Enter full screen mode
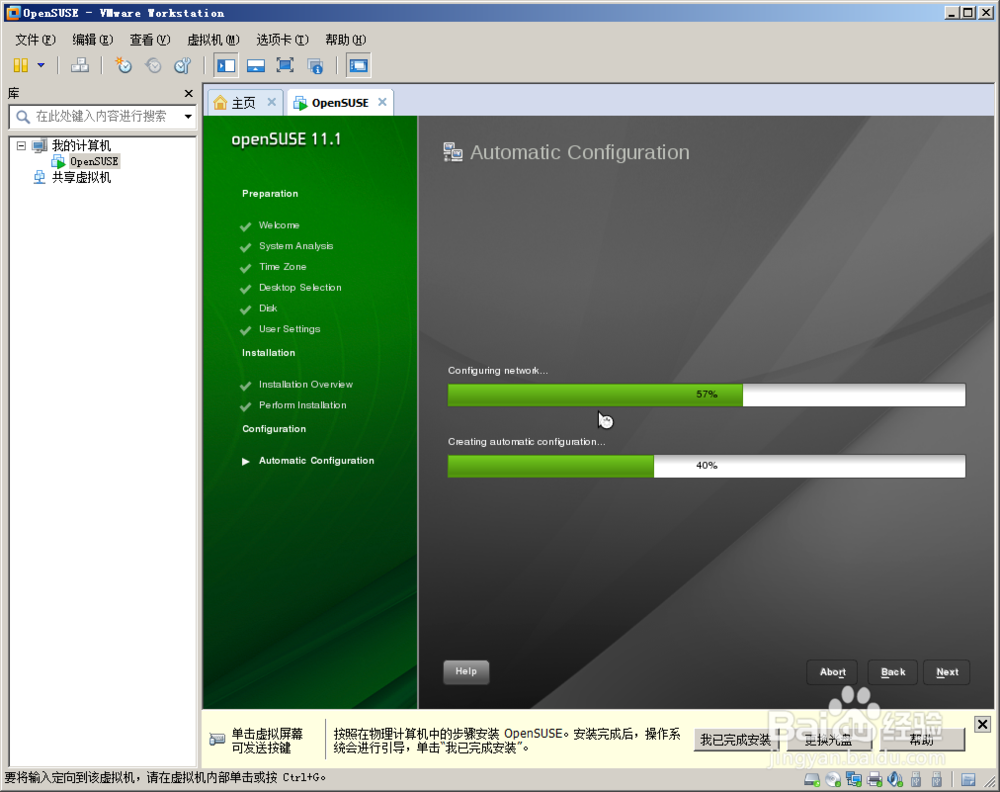Viewport: 1000px width, 792px height. [285, 65]
